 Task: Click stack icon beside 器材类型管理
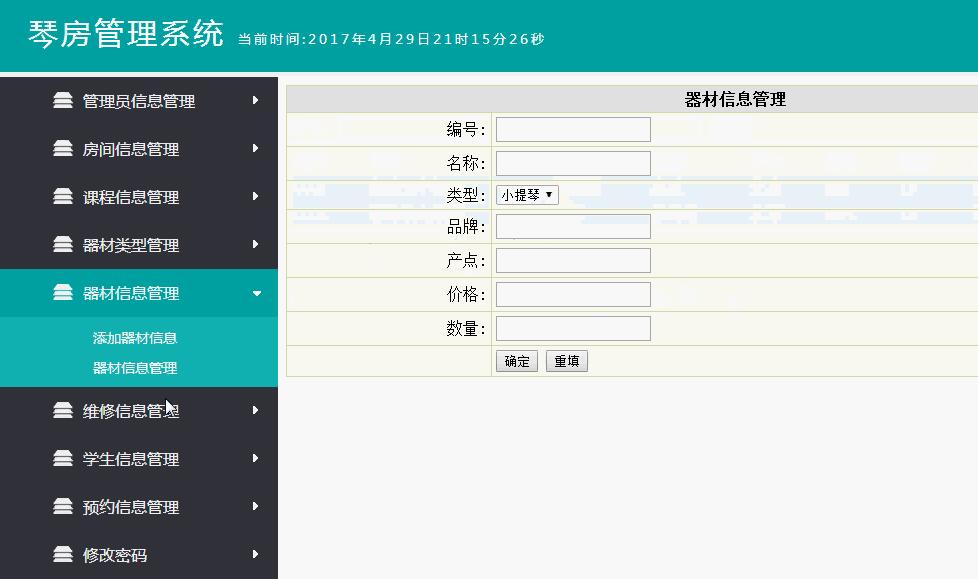click(63, 244)
